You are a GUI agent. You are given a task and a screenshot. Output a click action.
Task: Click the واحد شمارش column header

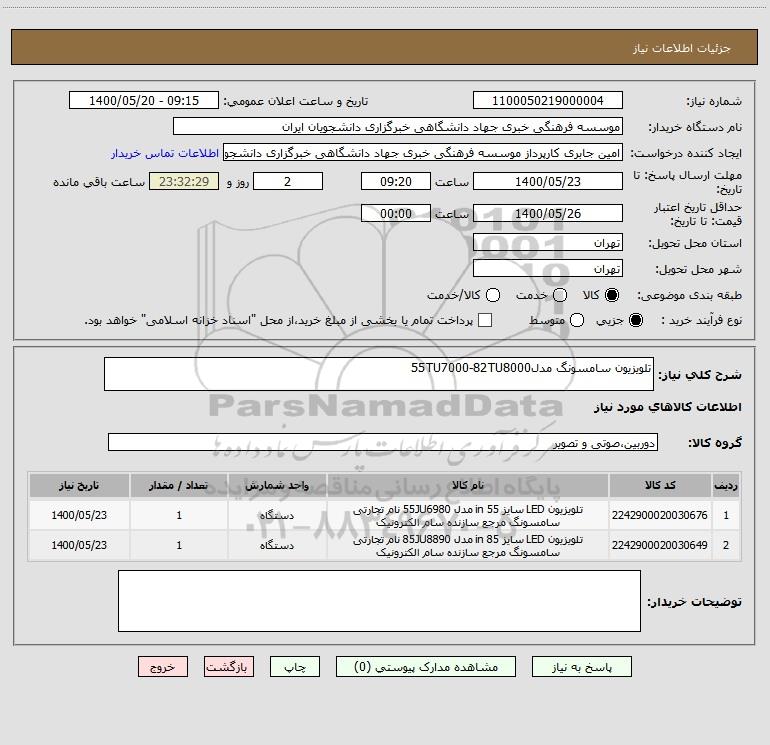pos(277,485)
